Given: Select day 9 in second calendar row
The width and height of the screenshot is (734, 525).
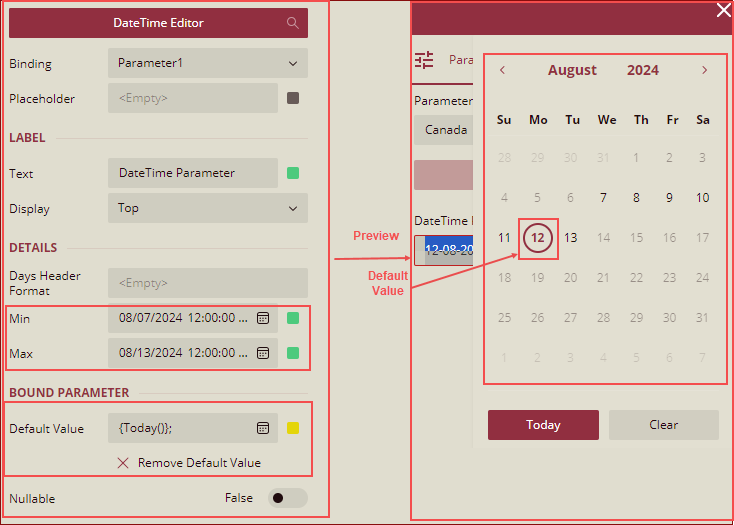Looking at the screenshot, I should [669, 198].
